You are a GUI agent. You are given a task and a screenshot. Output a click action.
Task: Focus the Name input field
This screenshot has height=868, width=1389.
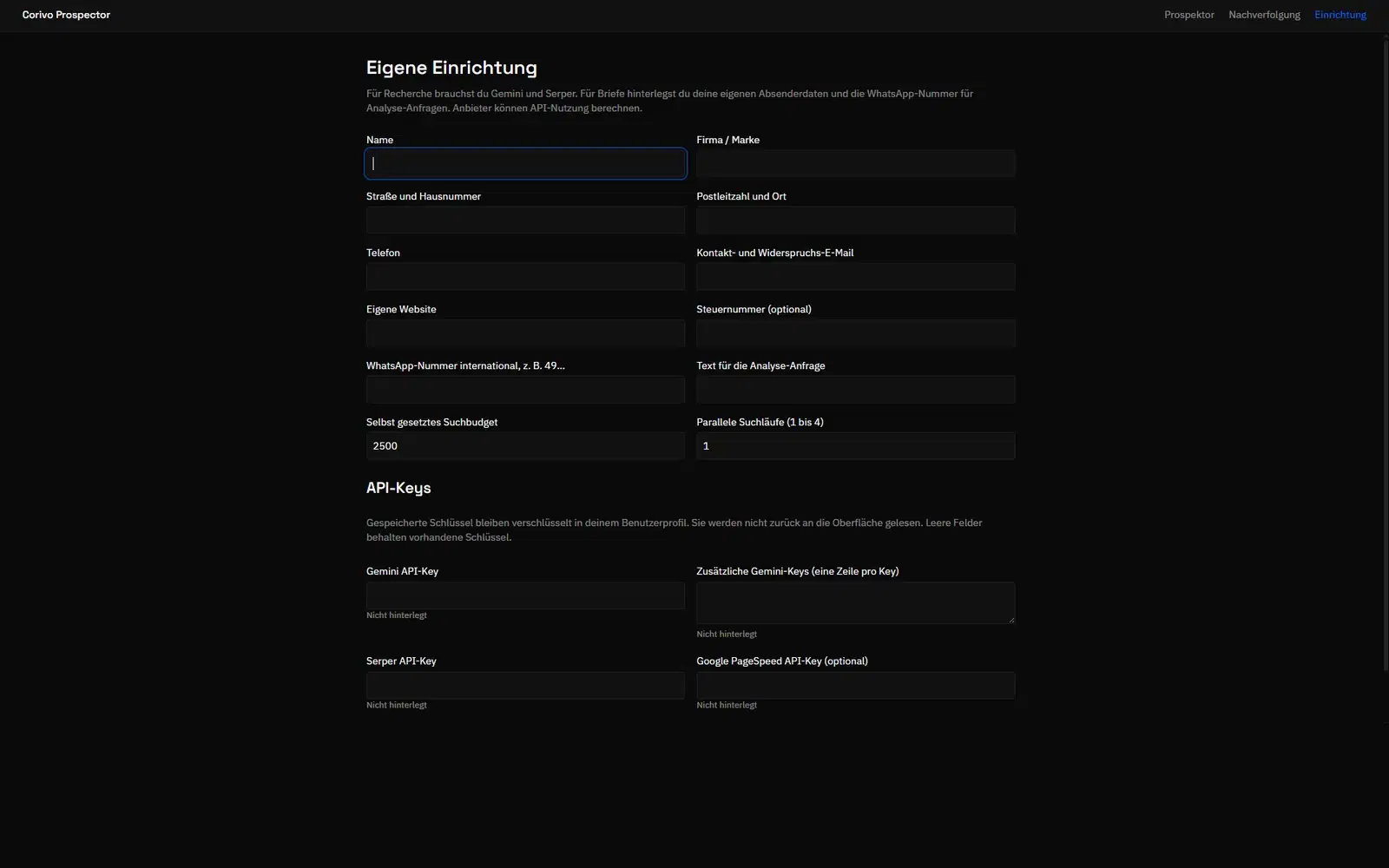click(x=525, y=164)
